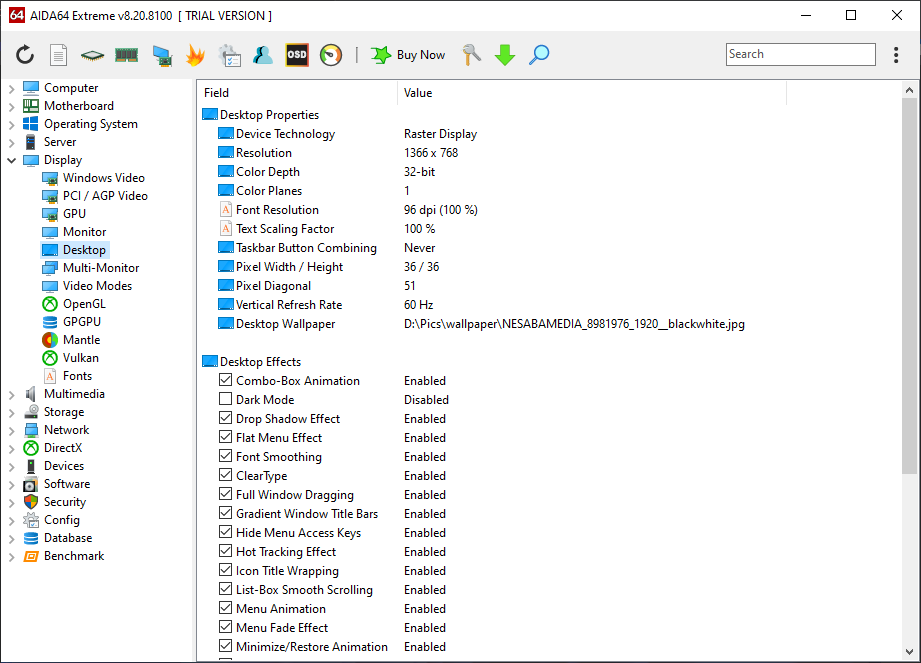Toggle the Menu Animation checkbox
This screenshot has height=663, width=921.
pos(225,609)
